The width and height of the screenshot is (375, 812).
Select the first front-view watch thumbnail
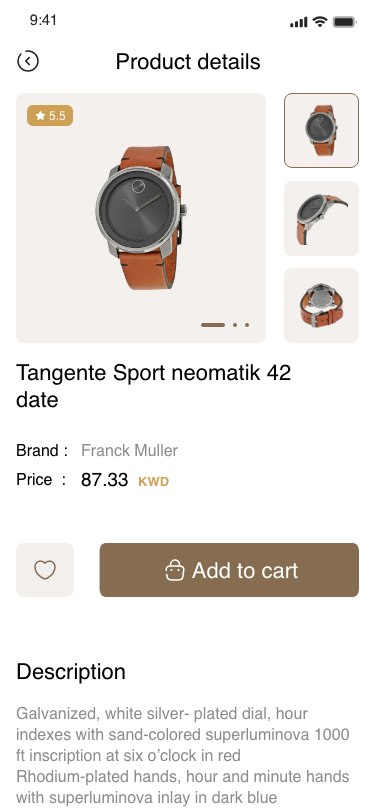(321, 130)
